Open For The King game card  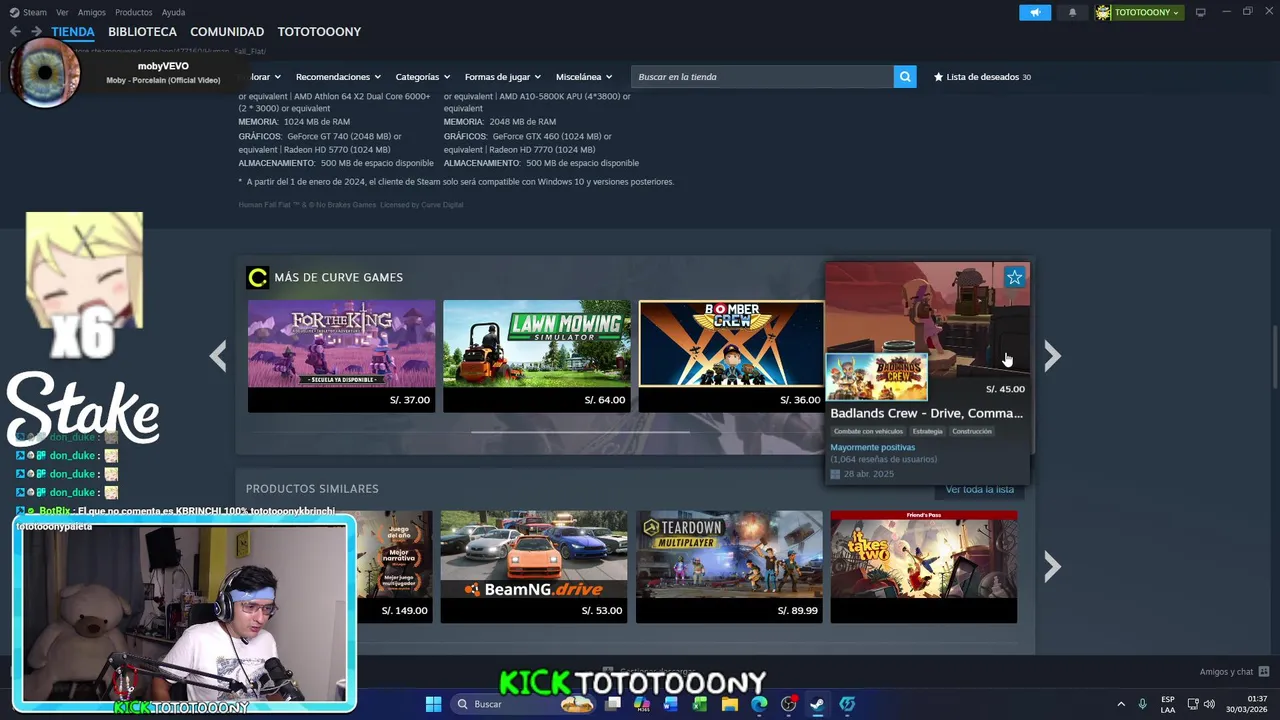click(341, 356)
